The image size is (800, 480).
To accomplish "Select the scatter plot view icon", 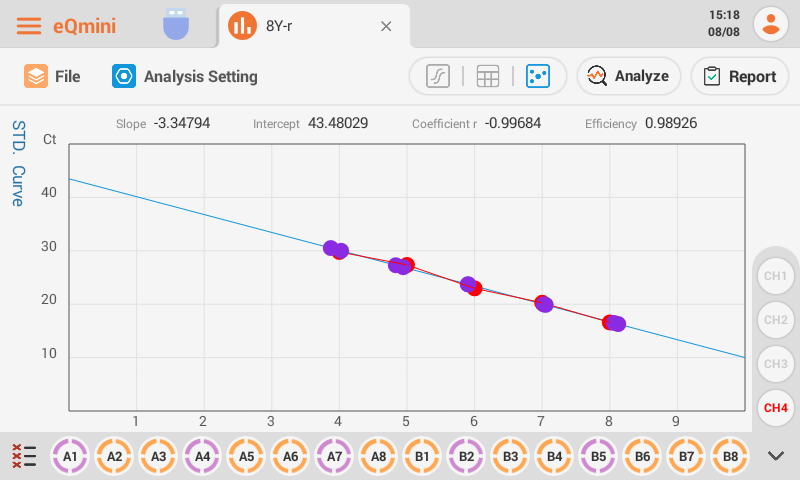I will pyautogui.click(x=538, y=76).
